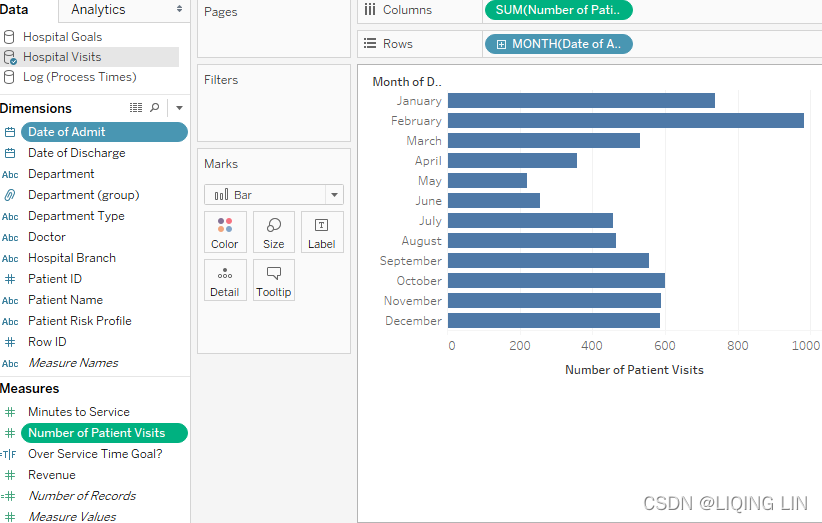Click the Abc icon beside Doctor
The width and height of the screenshot is (822, 523).
point(10,237)
